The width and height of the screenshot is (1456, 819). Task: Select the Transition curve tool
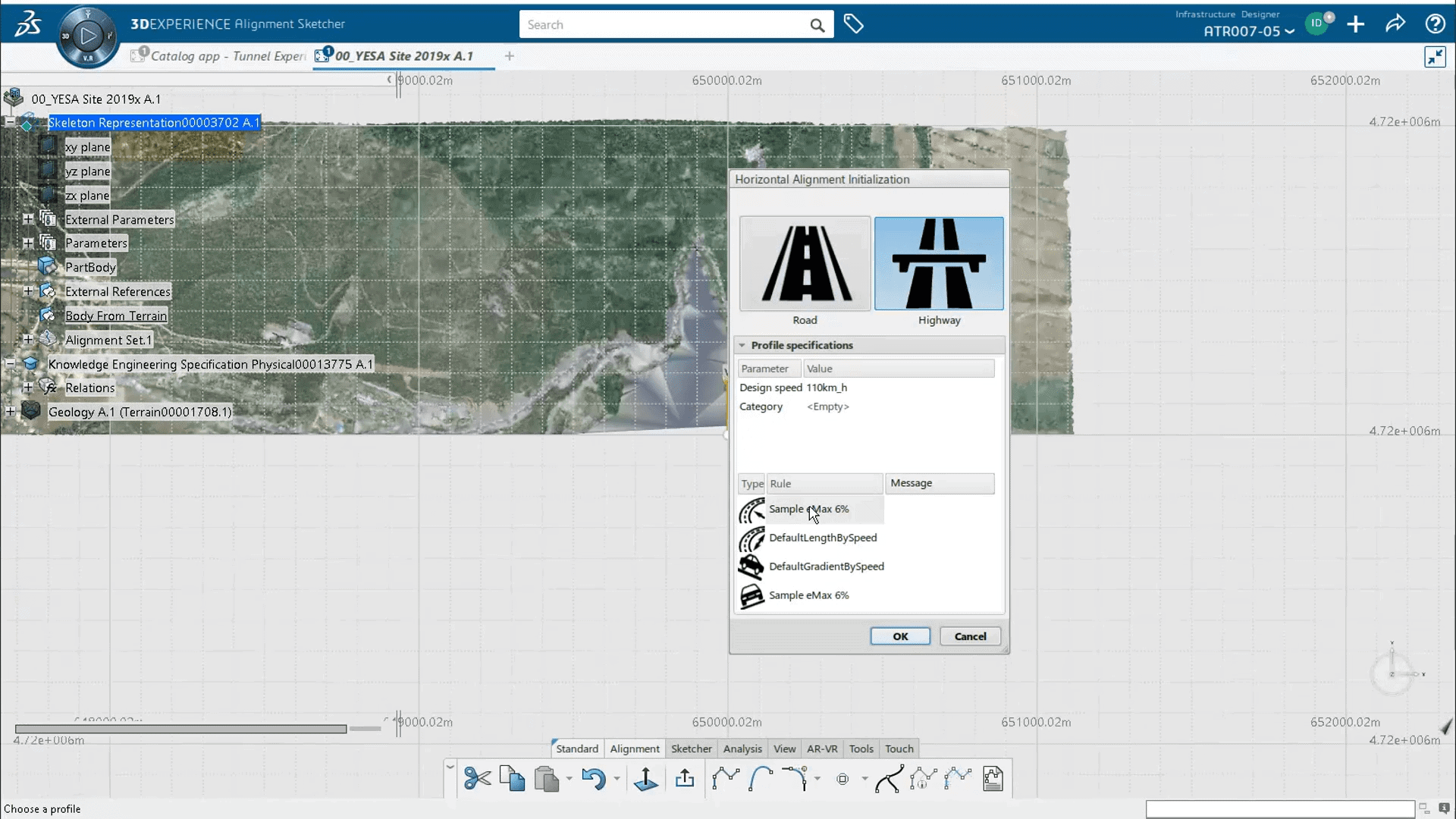[795, 778]
